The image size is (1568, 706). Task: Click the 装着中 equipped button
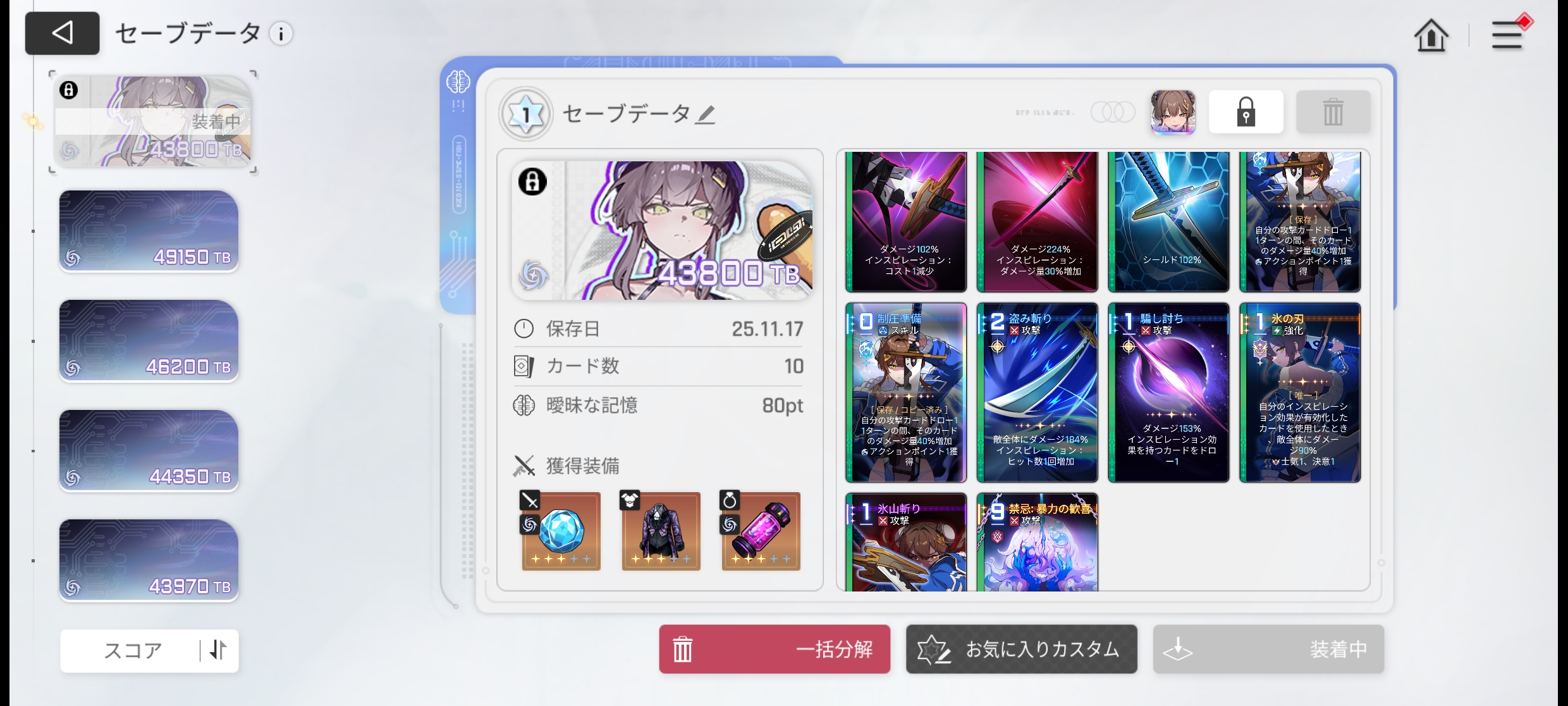pyautogui.click(x=1268, y=649)
